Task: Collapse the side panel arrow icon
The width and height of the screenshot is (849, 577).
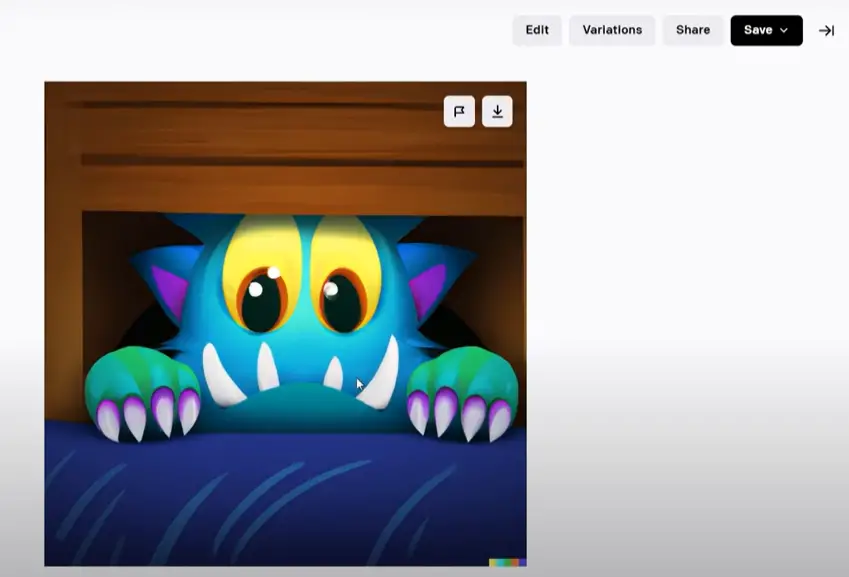Action: 826,31
